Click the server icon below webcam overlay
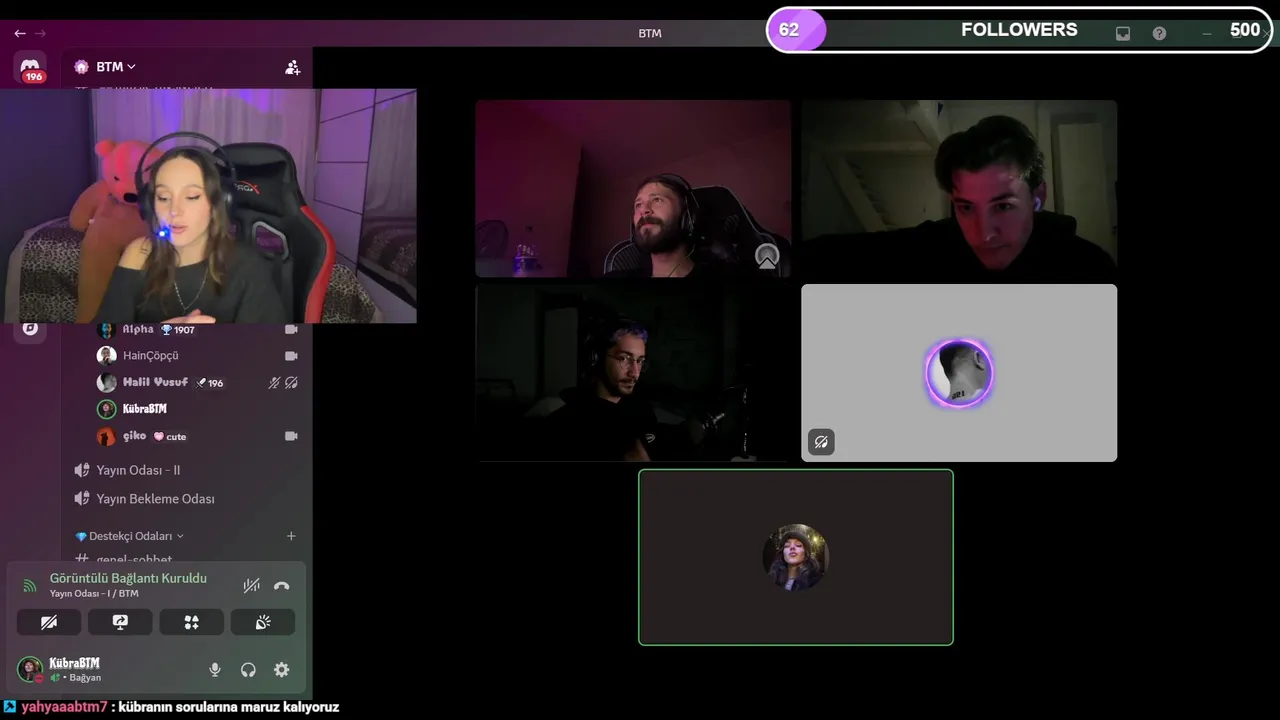The width and height of the screenshot is (1280, 720). point(30,329)
